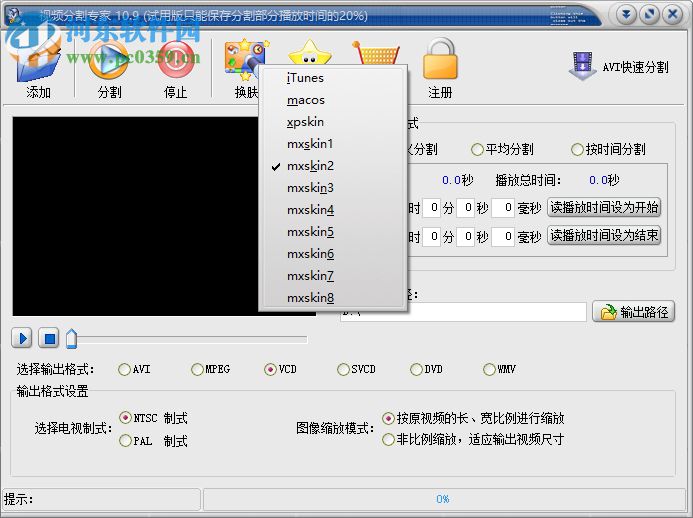Click the black video preview area
This screenshot has height=518, width=693.
[135, 216]
